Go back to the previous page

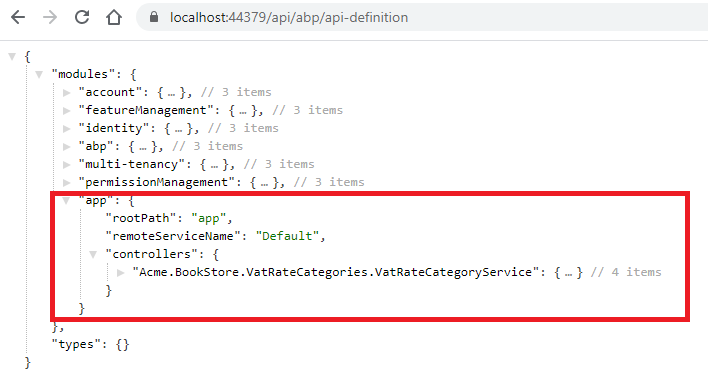tap(18, 17)
